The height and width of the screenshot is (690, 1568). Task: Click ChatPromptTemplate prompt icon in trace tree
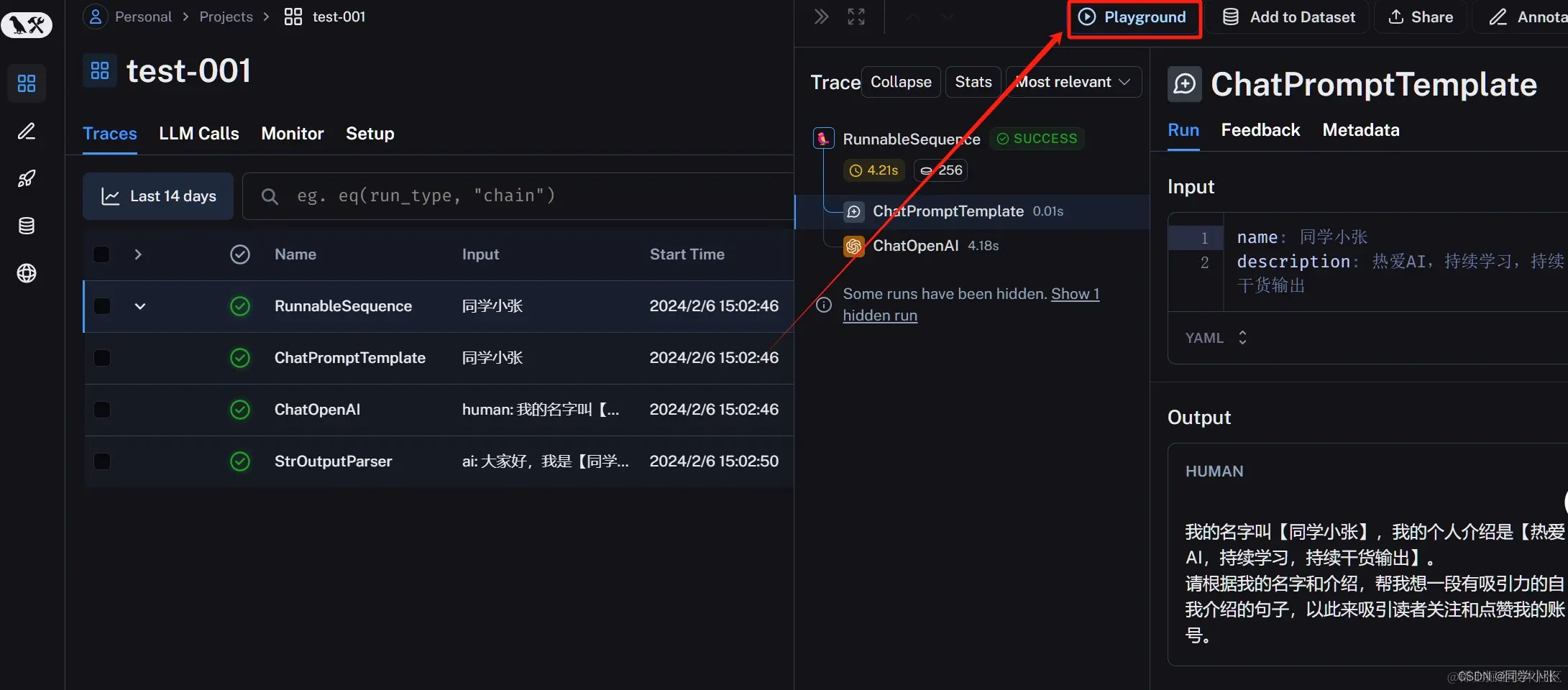853,211
